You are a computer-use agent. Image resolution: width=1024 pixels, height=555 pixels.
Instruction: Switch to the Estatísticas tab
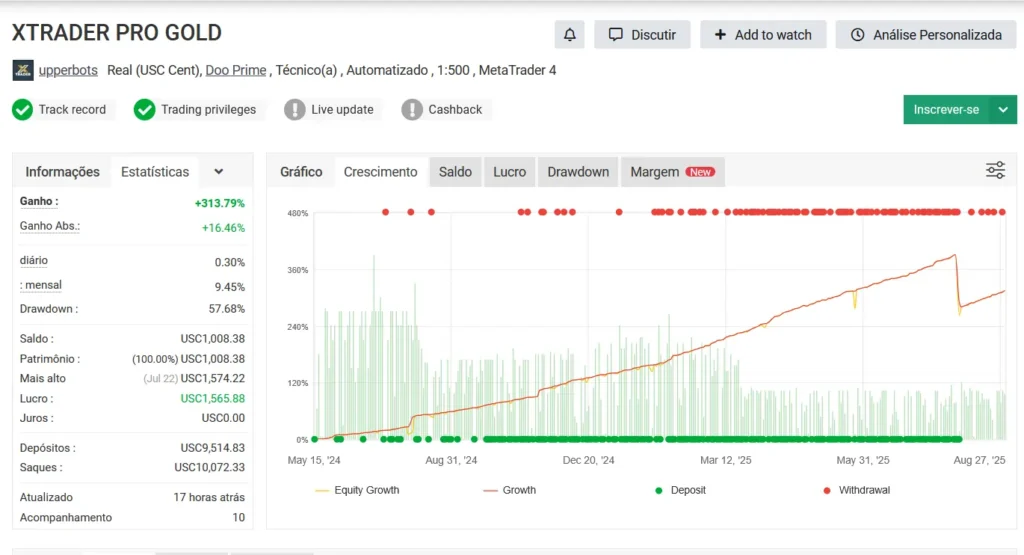pos(155,172)
